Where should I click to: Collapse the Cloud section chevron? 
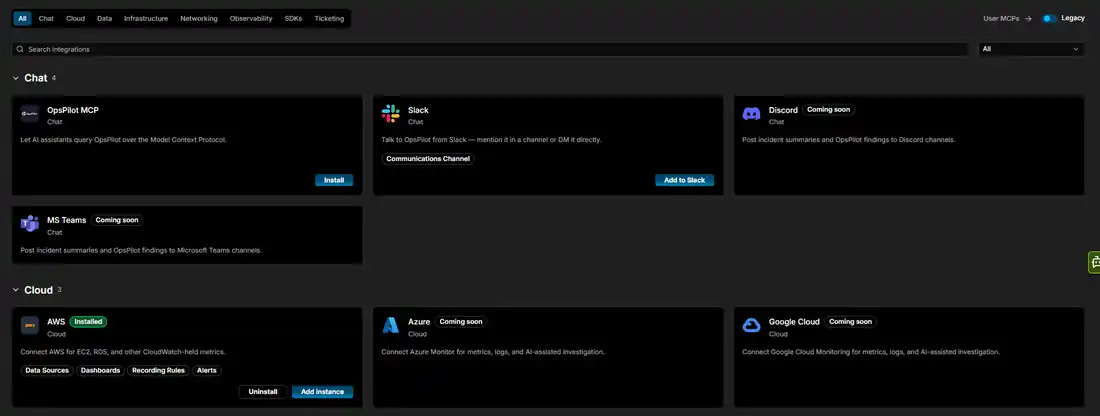coord(16,290)
